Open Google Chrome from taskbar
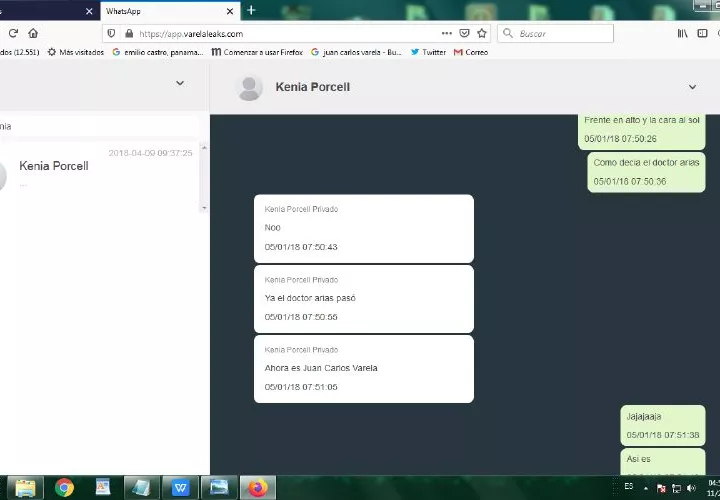Viewport: 720px width, 500px height. 64,487
